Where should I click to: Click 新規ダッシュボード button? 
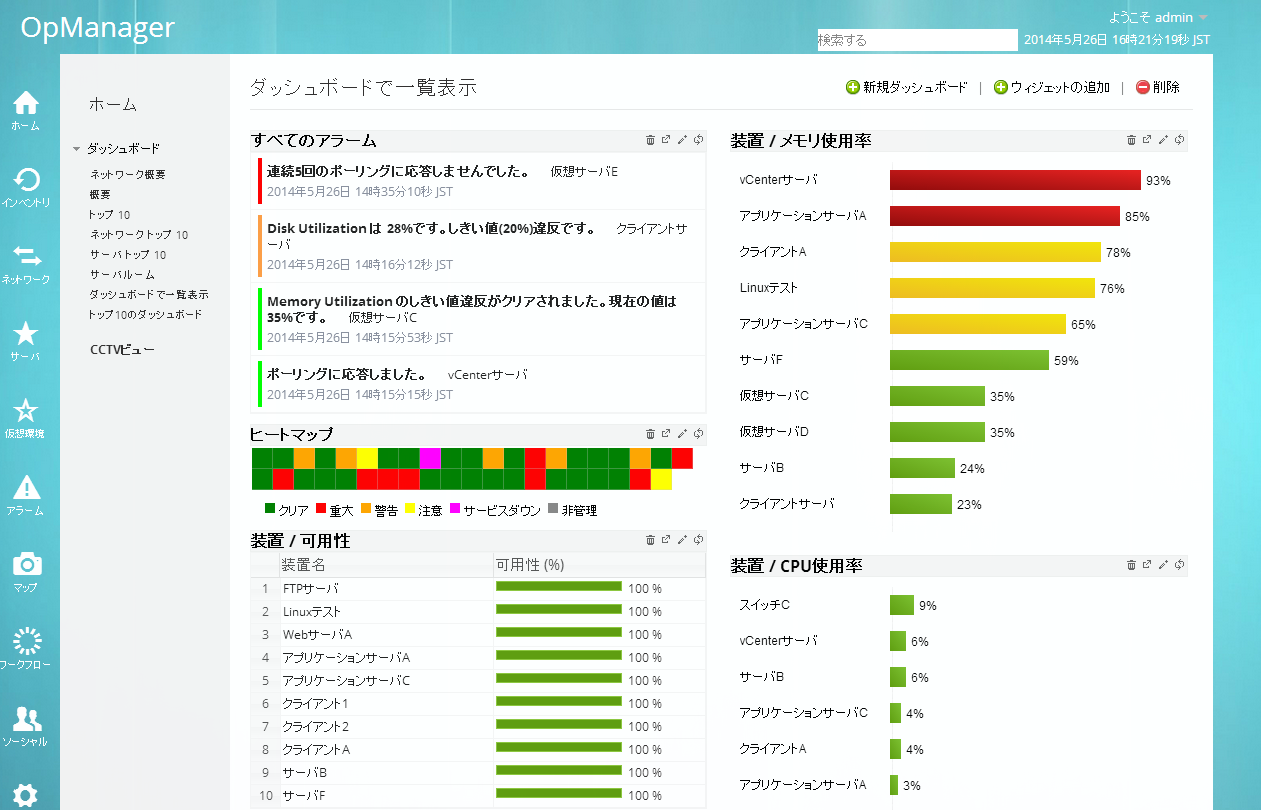(906, 87)
